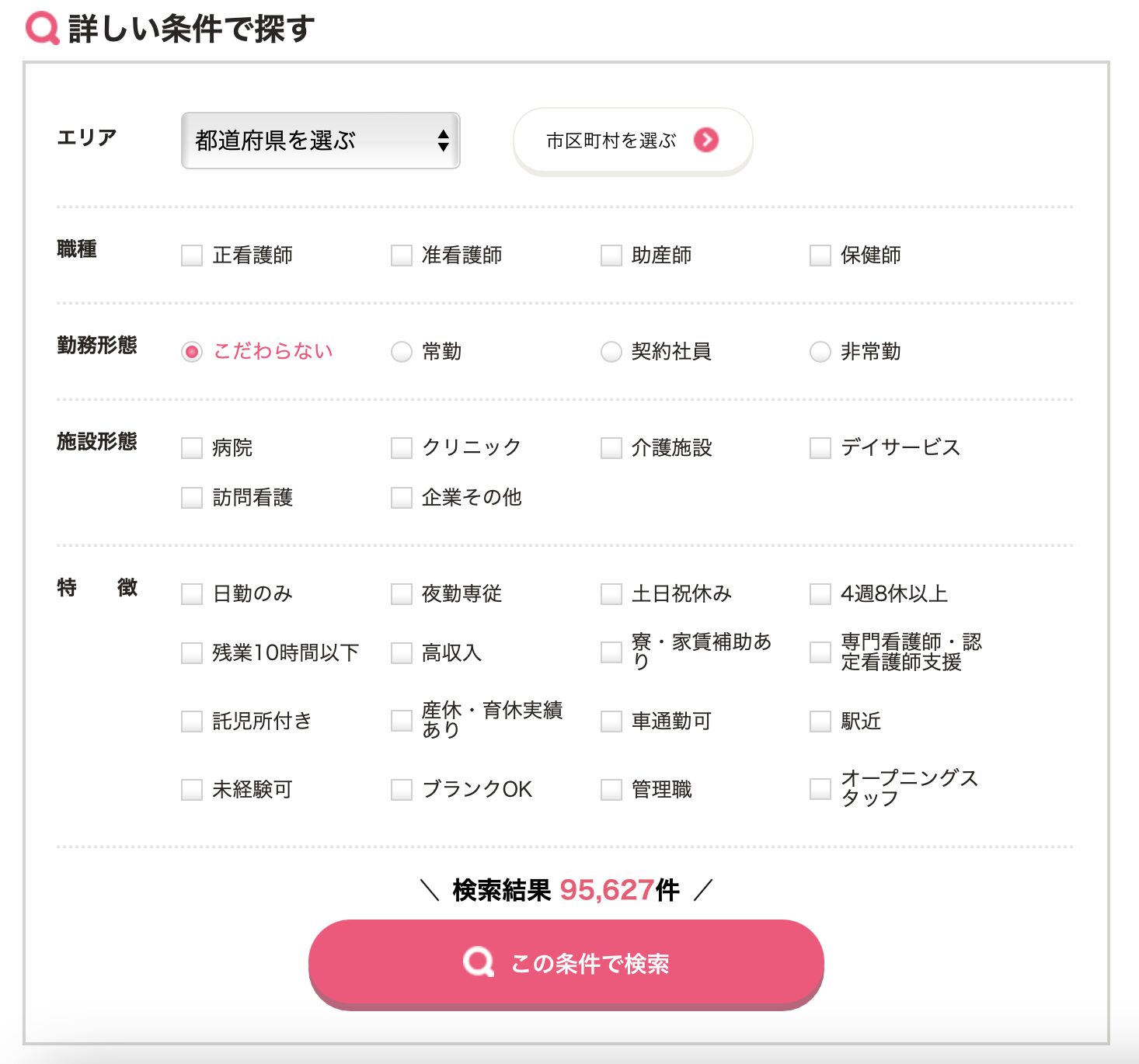Choose the 非常勤 work style option
Screen dimensions: 1139x1064
pyautogui.click(x=820, y=352)
